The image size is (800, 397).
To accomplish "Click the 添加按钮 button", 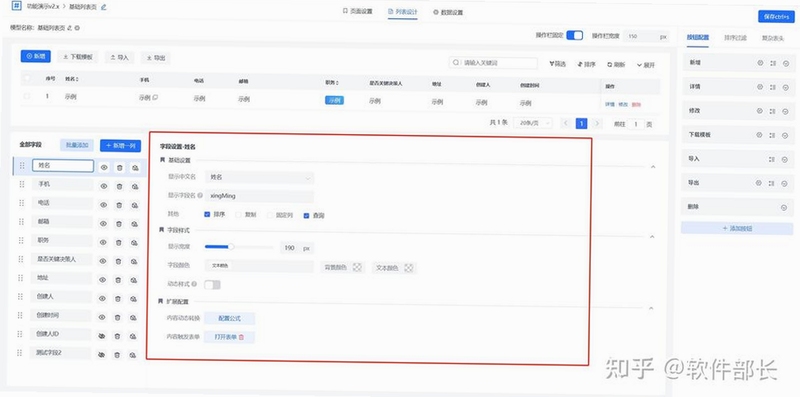I will [737, 229].
